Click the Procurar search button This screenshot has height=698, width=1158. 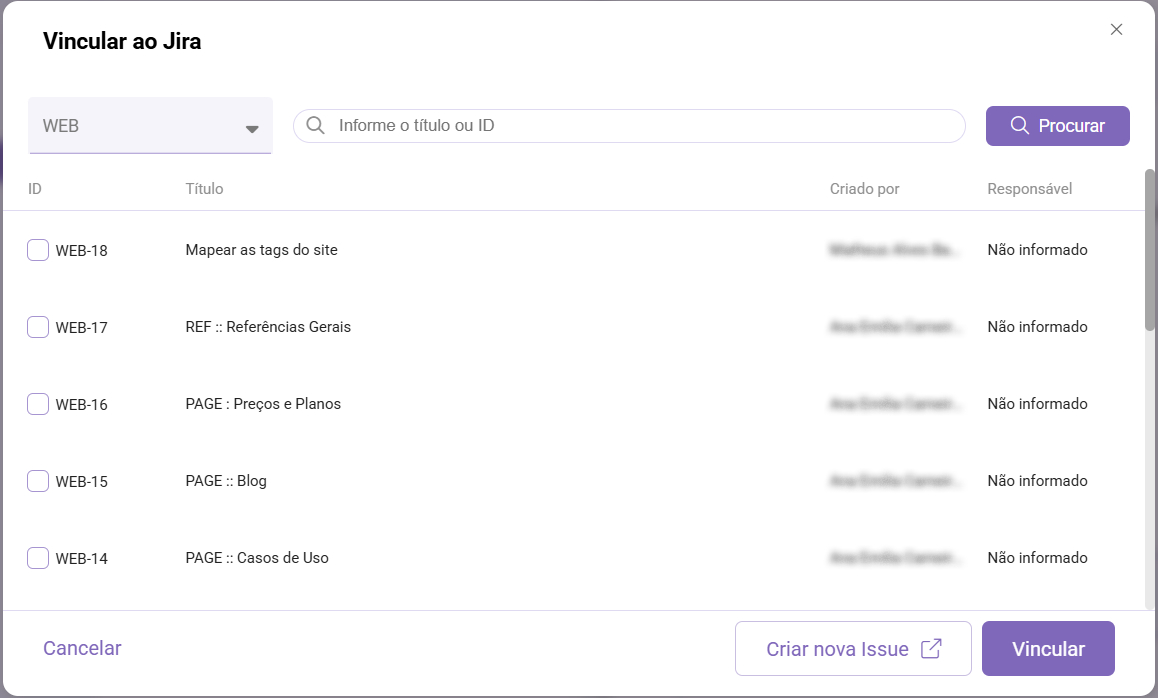1057,126
